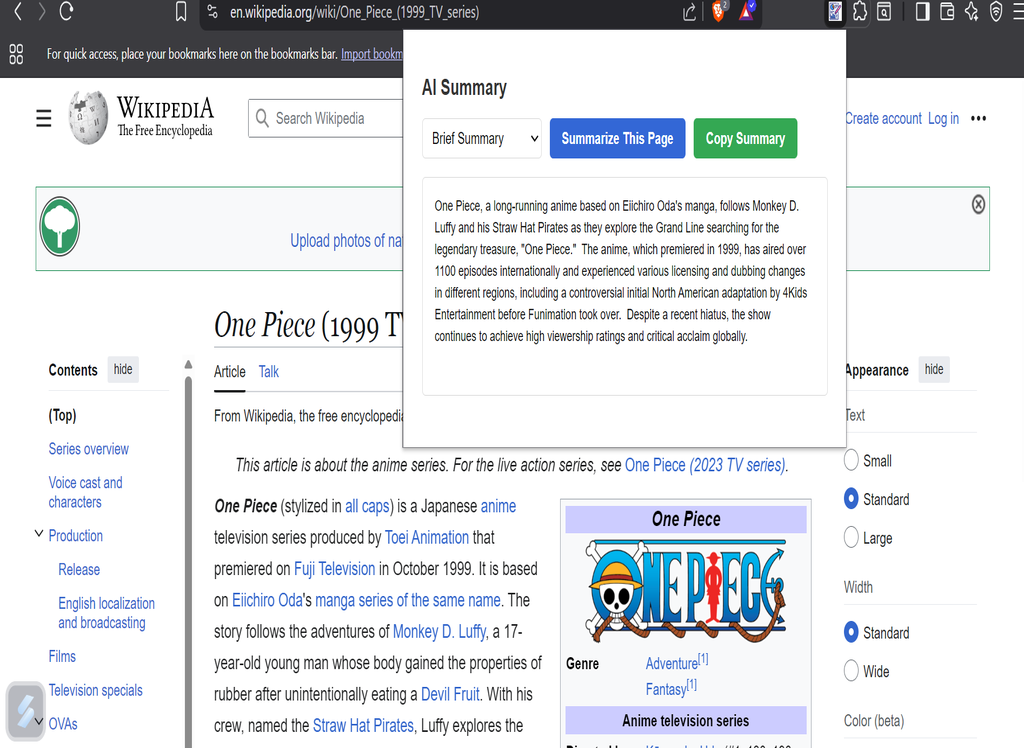Click the Wikipedia globe logo
Viewport: 1024px width, 748px height.
[x=89, y=118]
